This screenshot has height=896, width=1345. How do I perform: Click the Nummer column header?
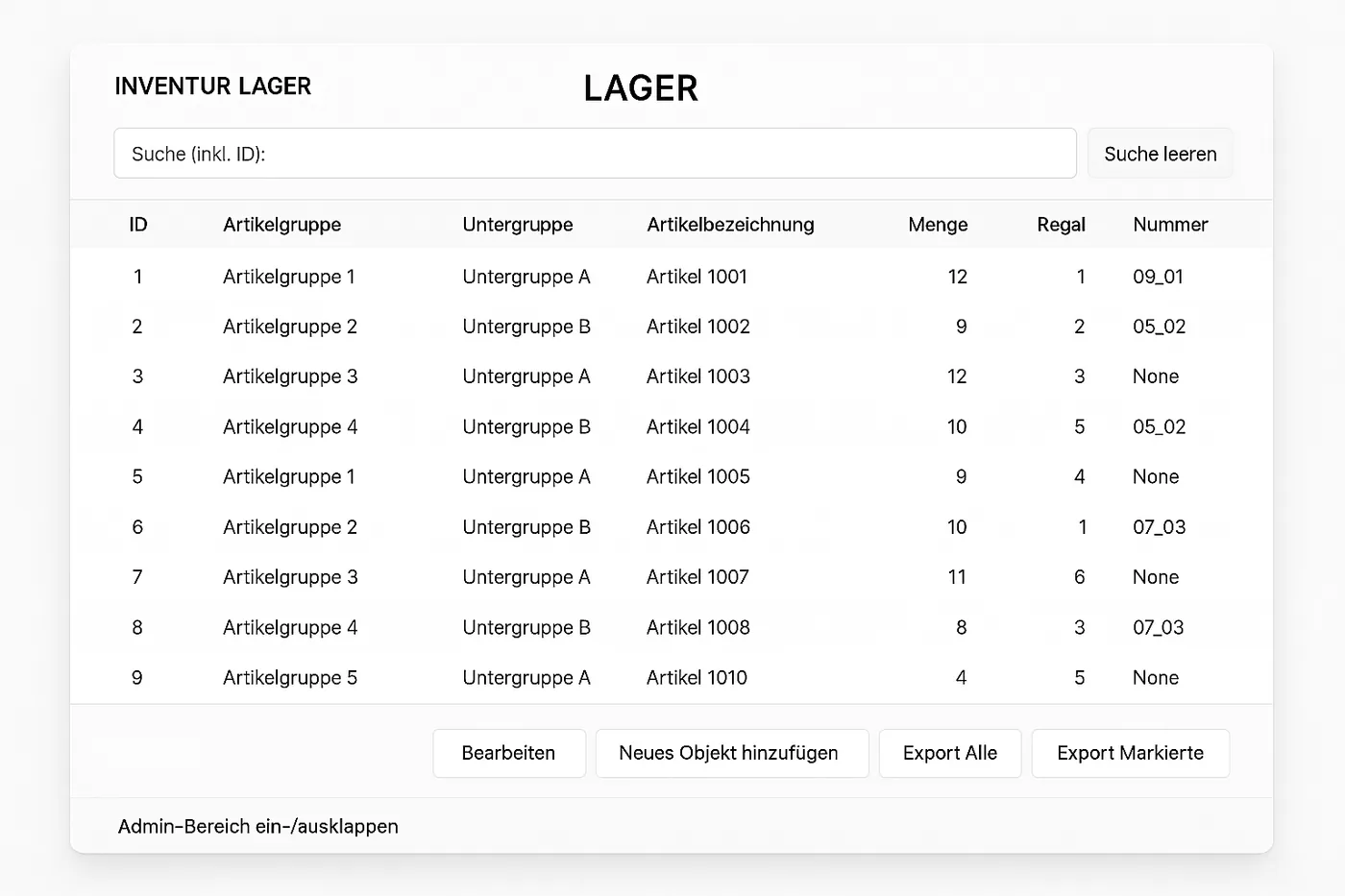point(1170,225)
